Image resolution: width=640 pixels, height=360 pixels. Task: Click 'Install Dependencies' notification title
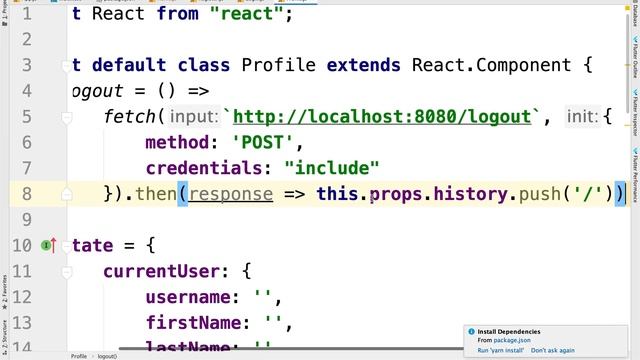click(x=509, y=331)
